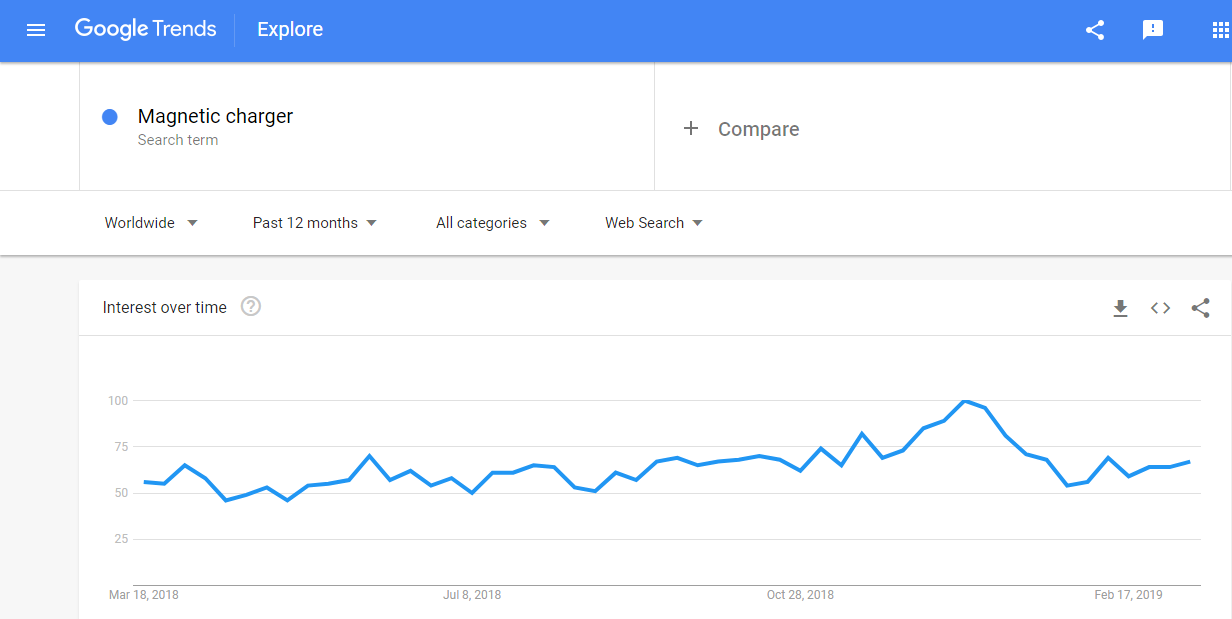Open help for Interest over time
The width and height of the screenshot is (1232, 619).
[x=251, y=307]
